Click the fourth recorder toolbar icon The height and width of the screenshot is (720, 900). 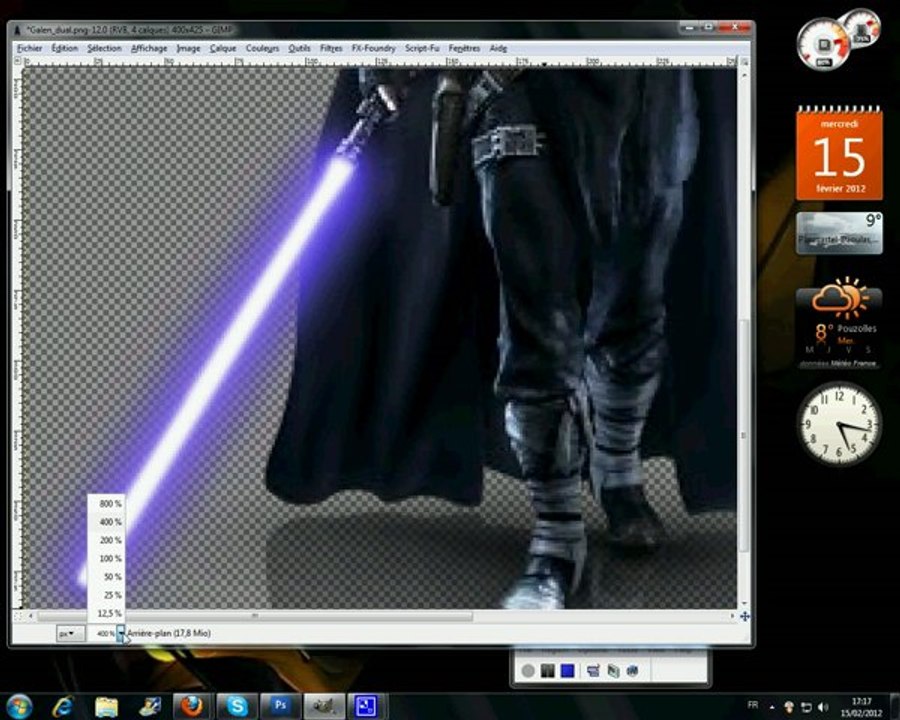point(593,671)
